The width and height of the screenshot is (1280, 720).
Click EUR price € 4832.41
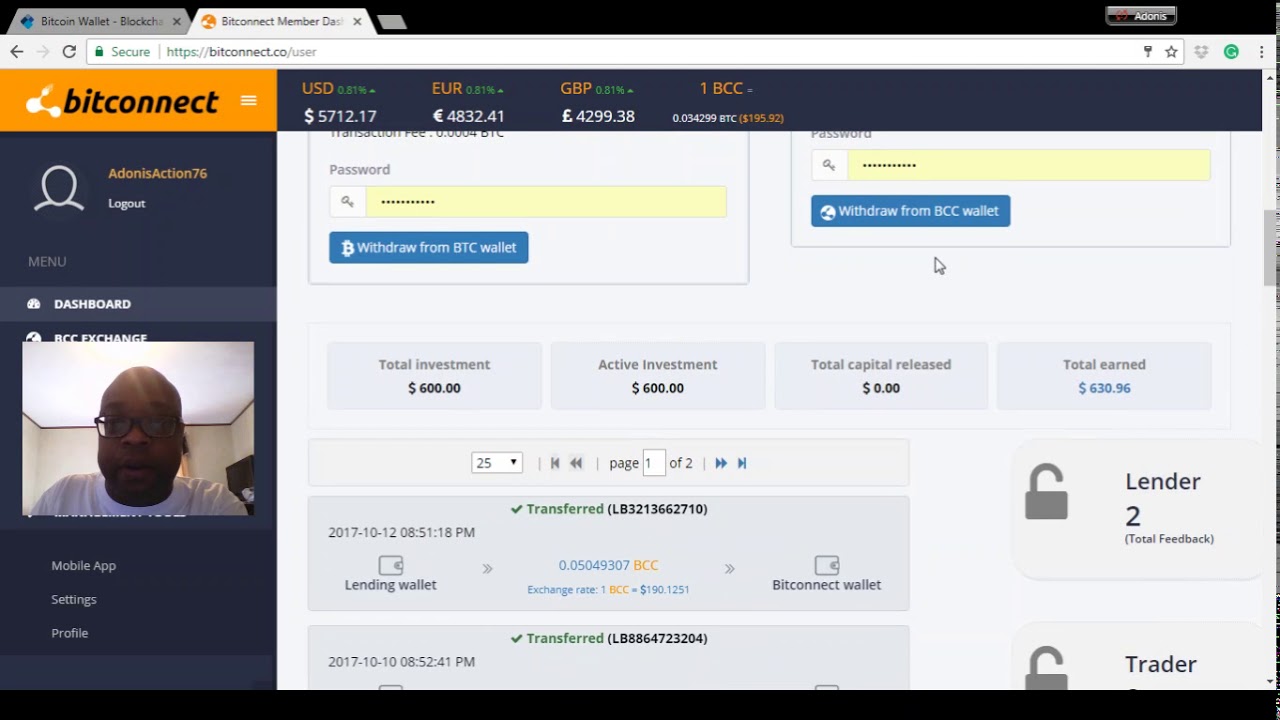point(468,116)
